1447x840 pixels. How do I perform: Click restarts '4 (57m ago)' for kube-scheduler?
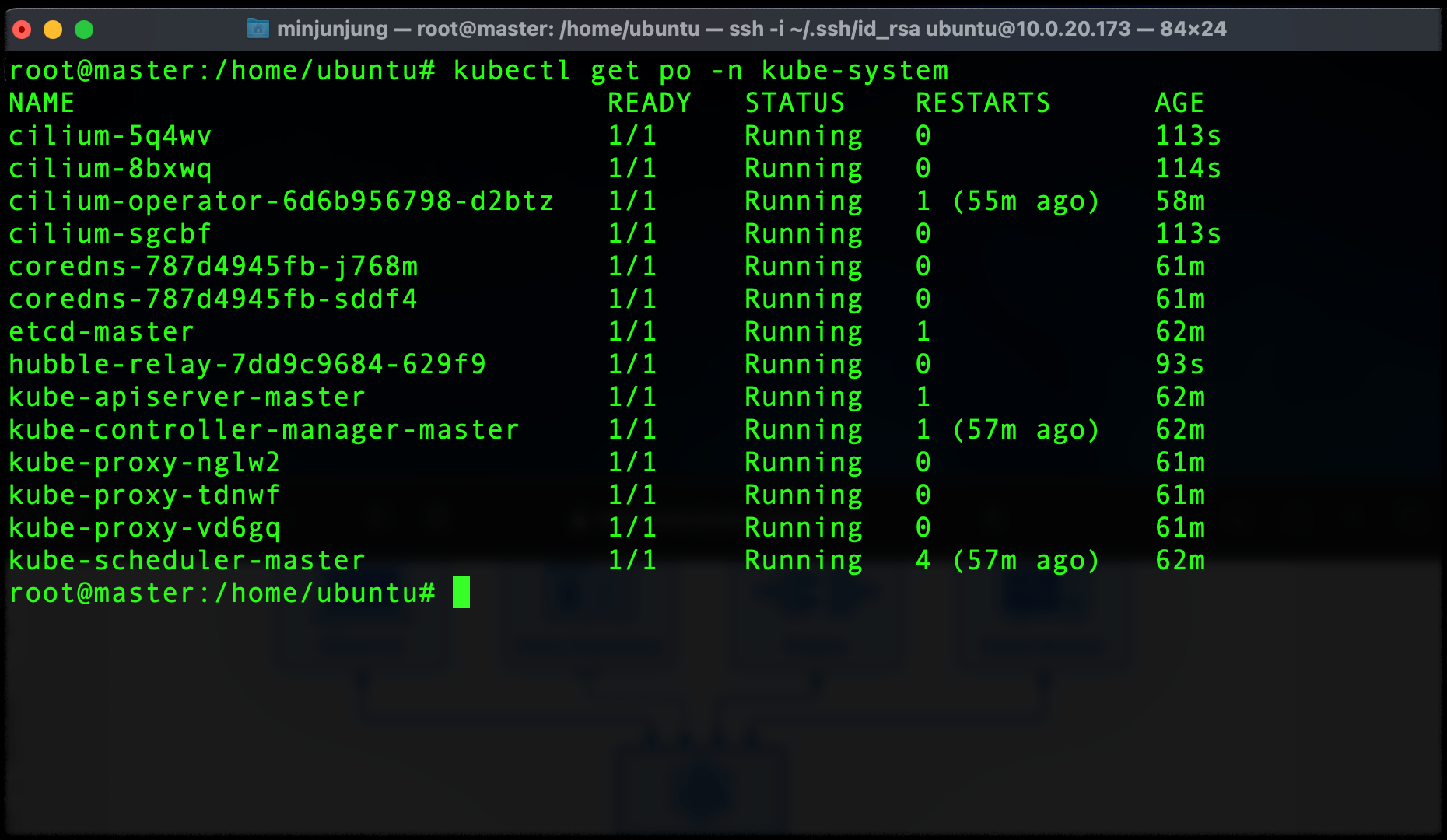(x=1007, y=561)
